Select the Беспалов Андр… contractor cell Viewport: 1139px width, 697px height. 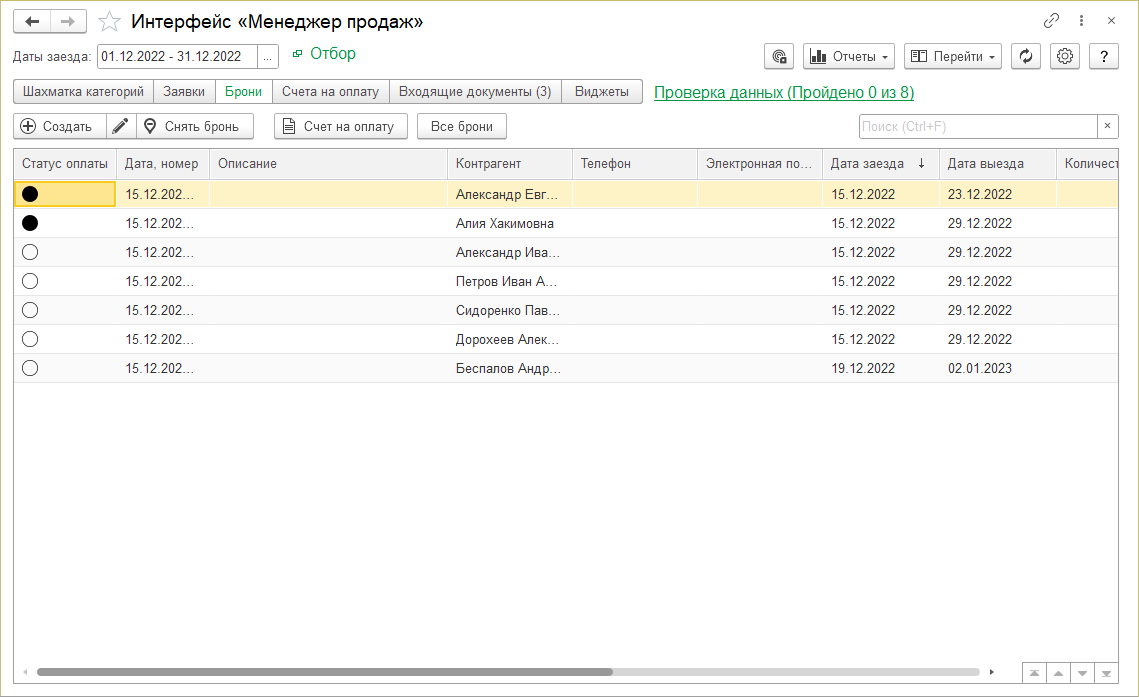coord(509,368)
